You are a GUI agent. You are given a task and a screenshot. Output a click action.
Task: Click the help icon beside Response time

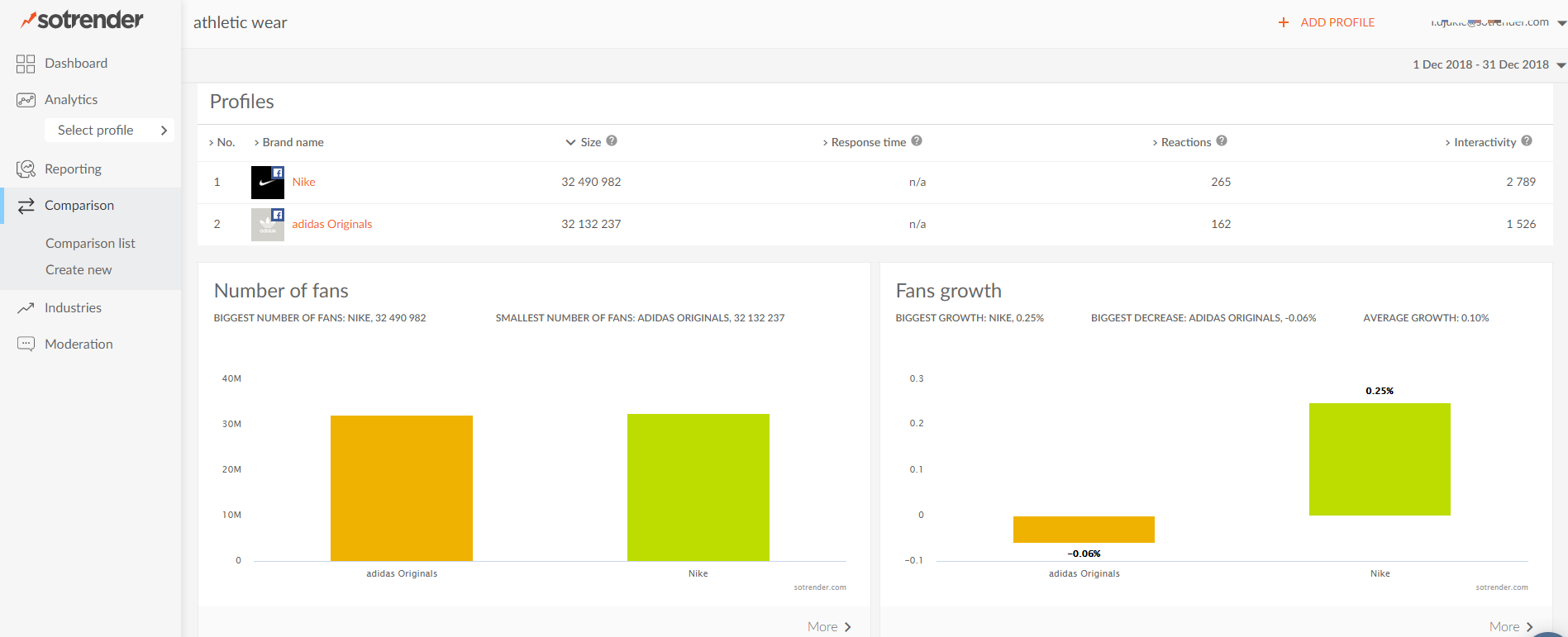click(917, 141)
